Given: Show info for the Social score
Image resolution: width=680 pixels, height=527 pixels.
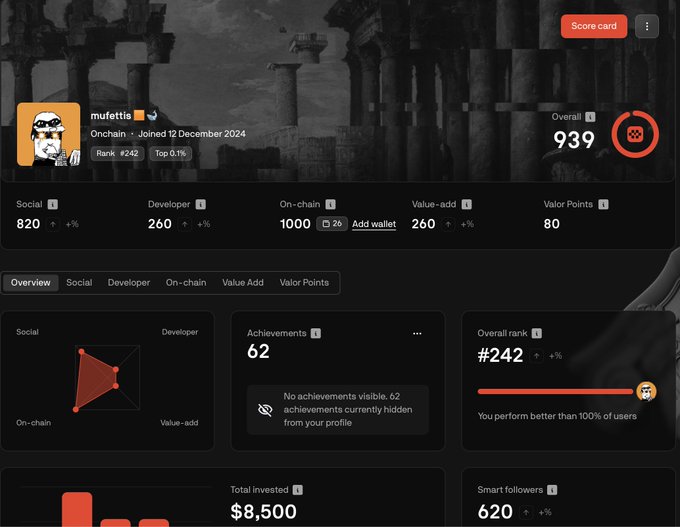Looking at the screenshot, I should pos(52,204).
